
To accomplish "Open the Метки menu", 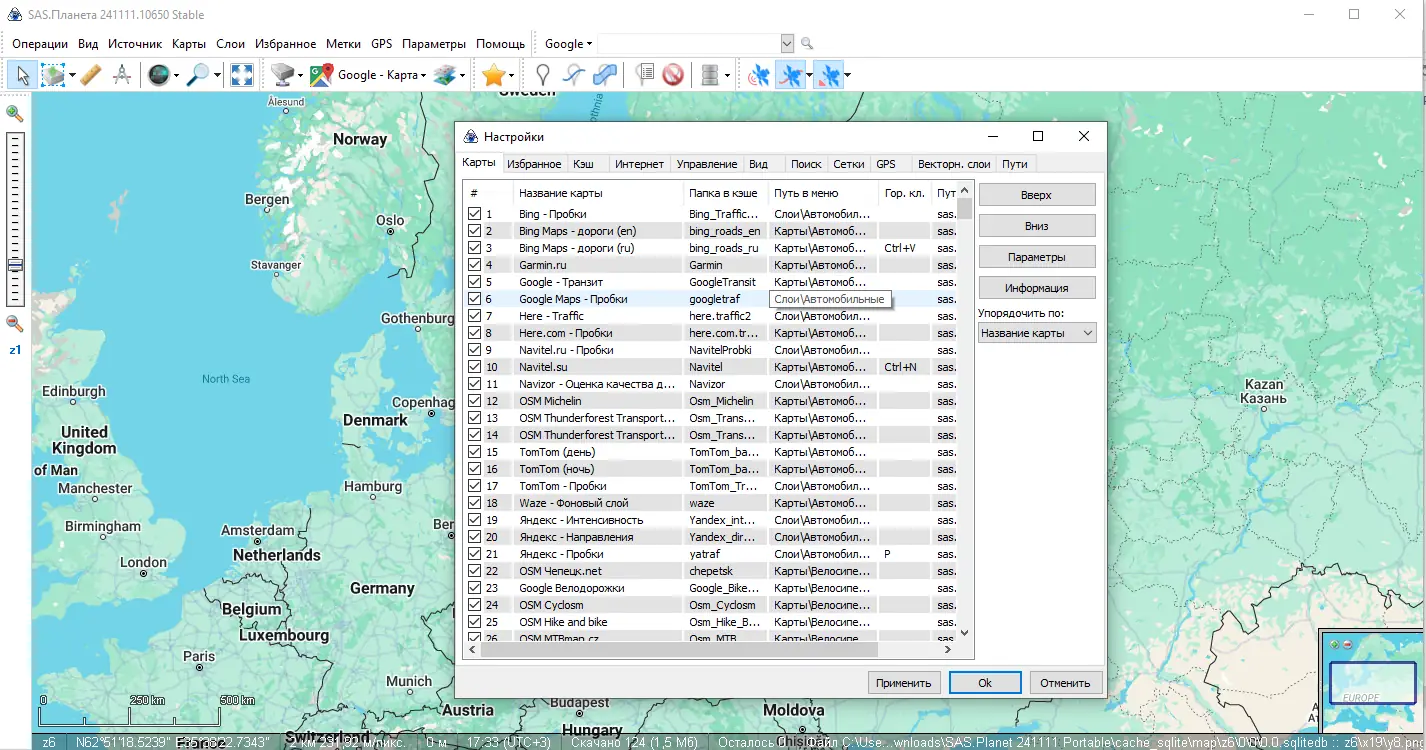I will tap(343, 44).
